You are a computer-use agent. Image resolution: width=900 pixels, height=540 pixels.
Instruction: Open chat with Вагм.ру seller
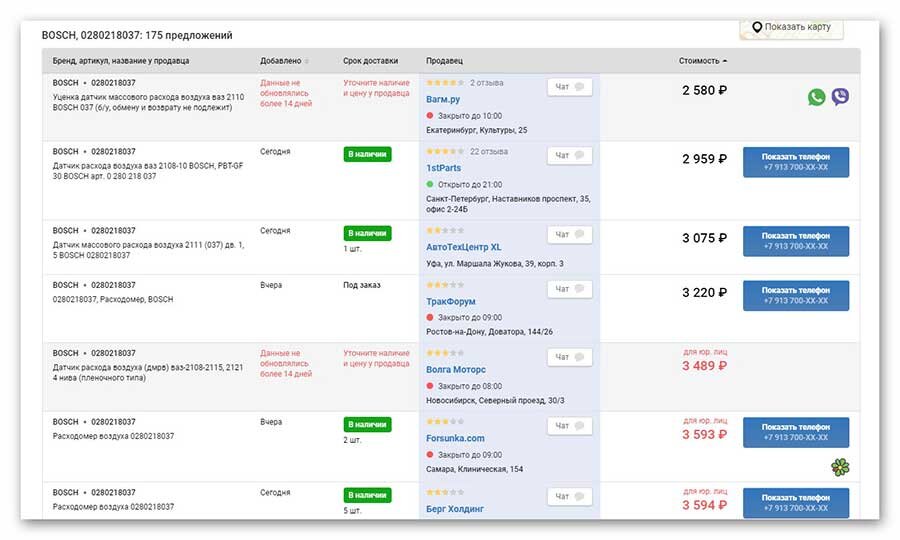pos(569,87)
